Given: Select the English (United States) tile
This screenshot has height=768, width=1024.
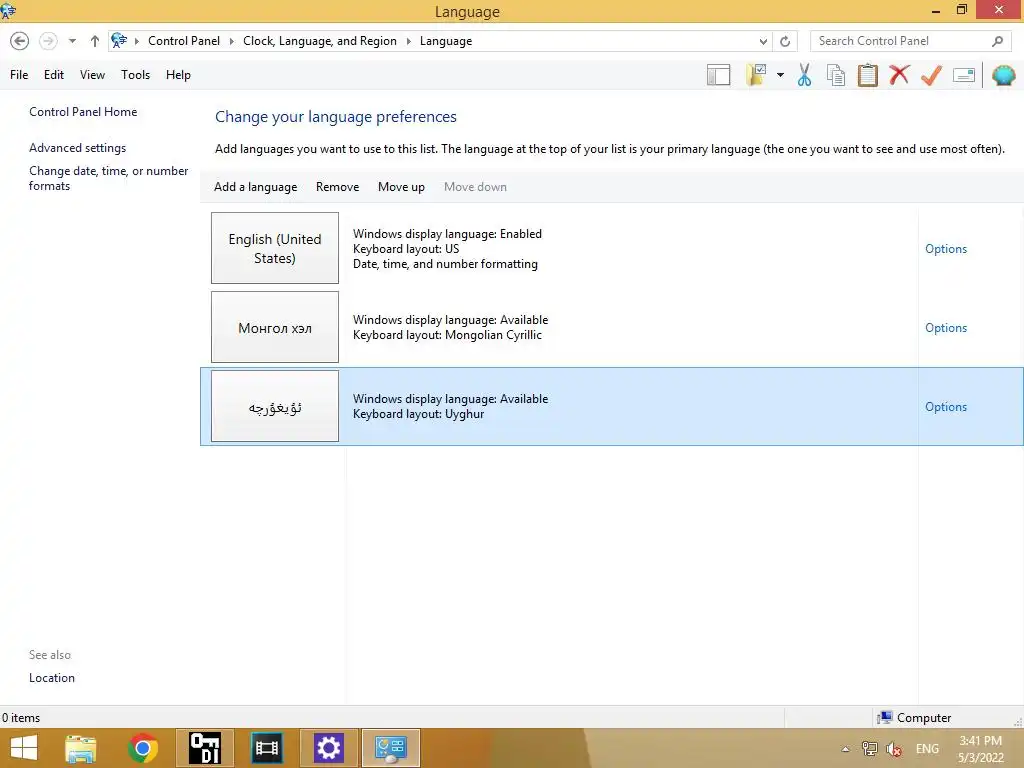Looking at the screenshot, I should [275, 248].
